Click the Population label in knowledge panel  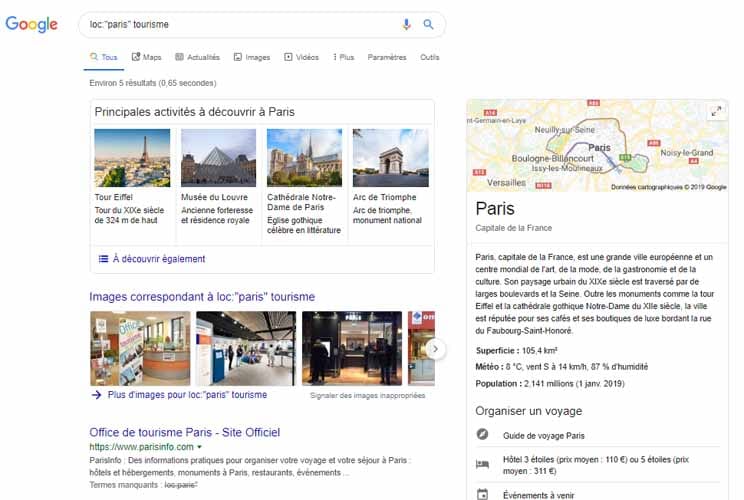pos(499,383)
